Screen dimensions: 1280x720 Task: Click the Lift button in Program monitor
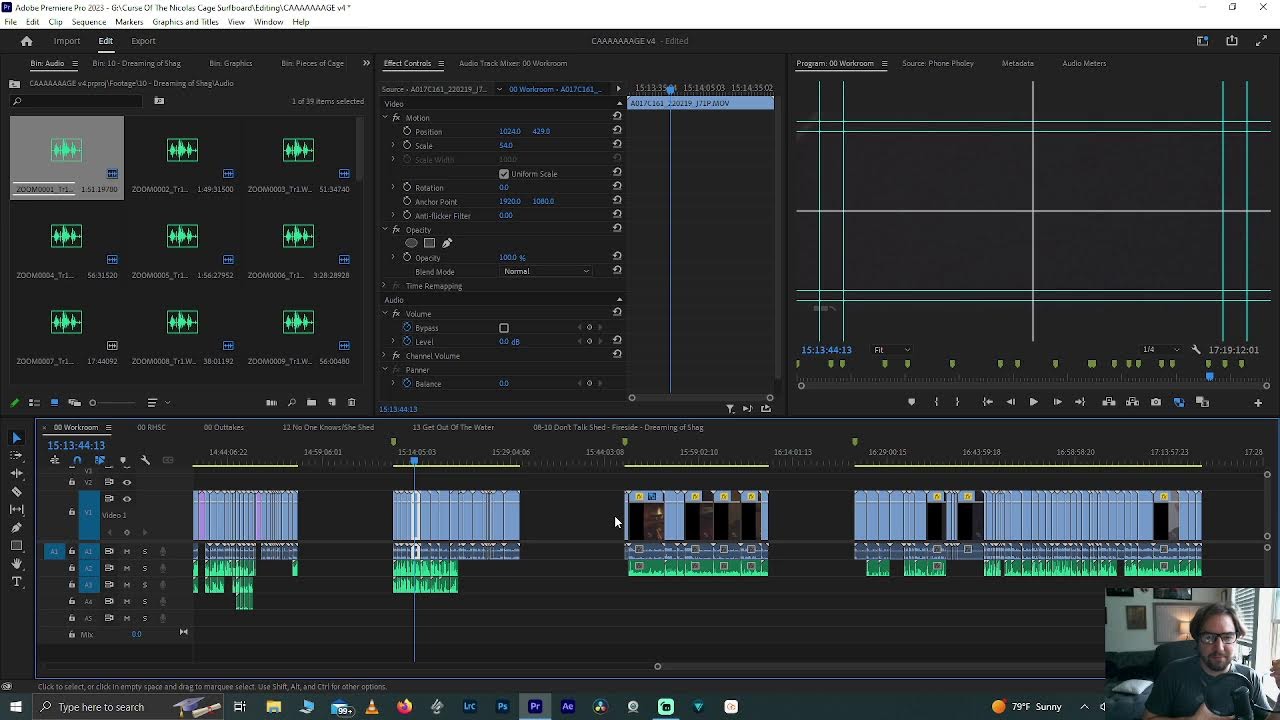[x=1109, y=402]
